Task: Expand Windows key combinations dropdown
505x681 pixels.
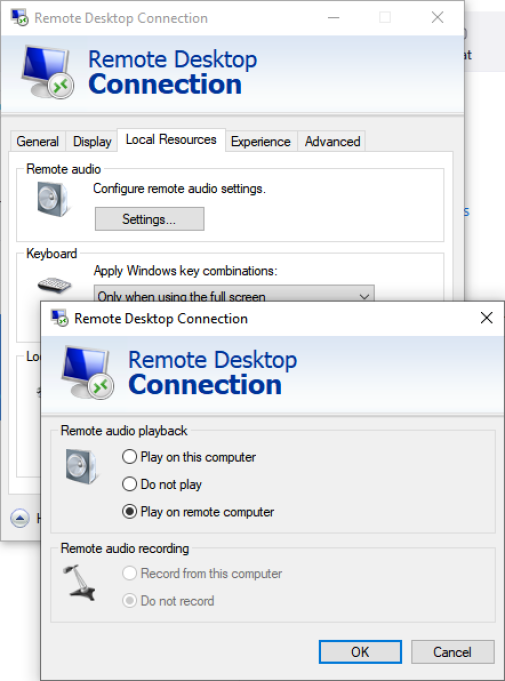Action: (x=234, y=294)
